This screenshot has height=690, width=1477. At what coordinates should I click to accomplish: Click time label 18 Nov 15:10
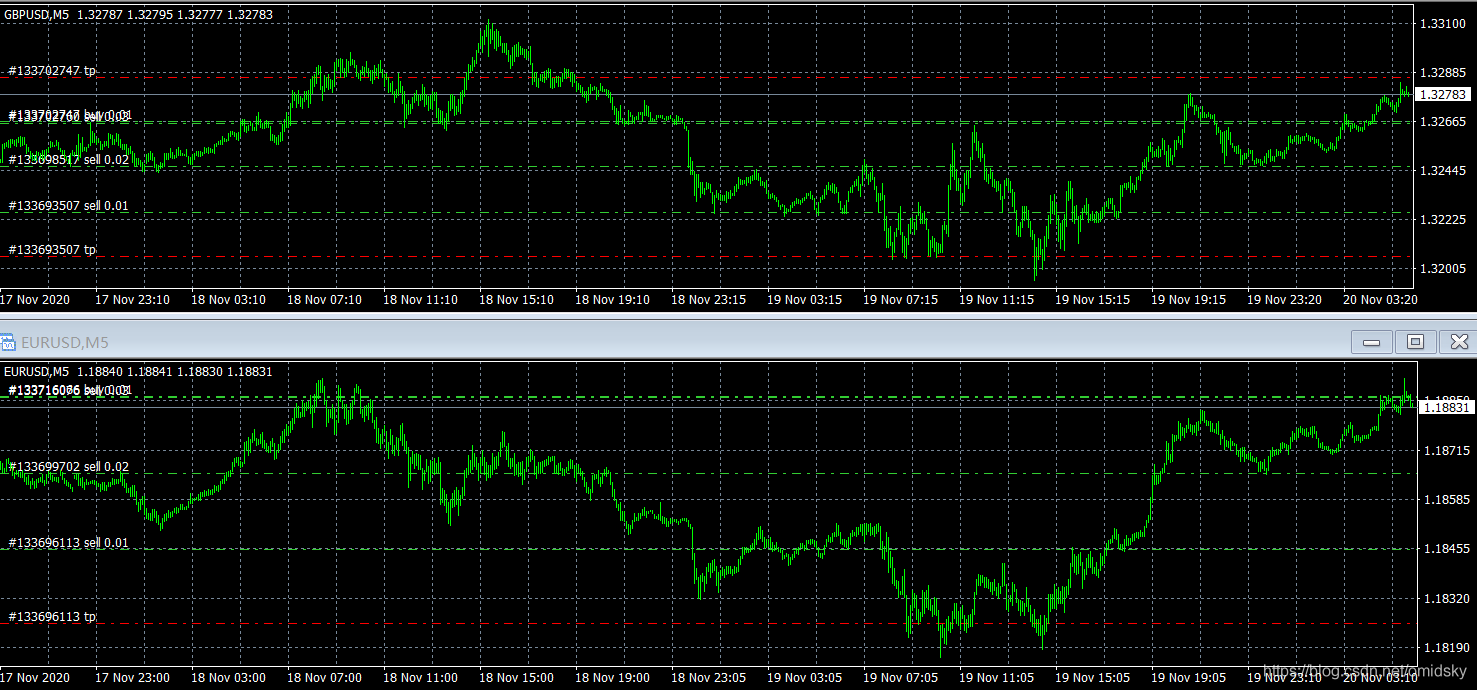click(x=516, y=299)
